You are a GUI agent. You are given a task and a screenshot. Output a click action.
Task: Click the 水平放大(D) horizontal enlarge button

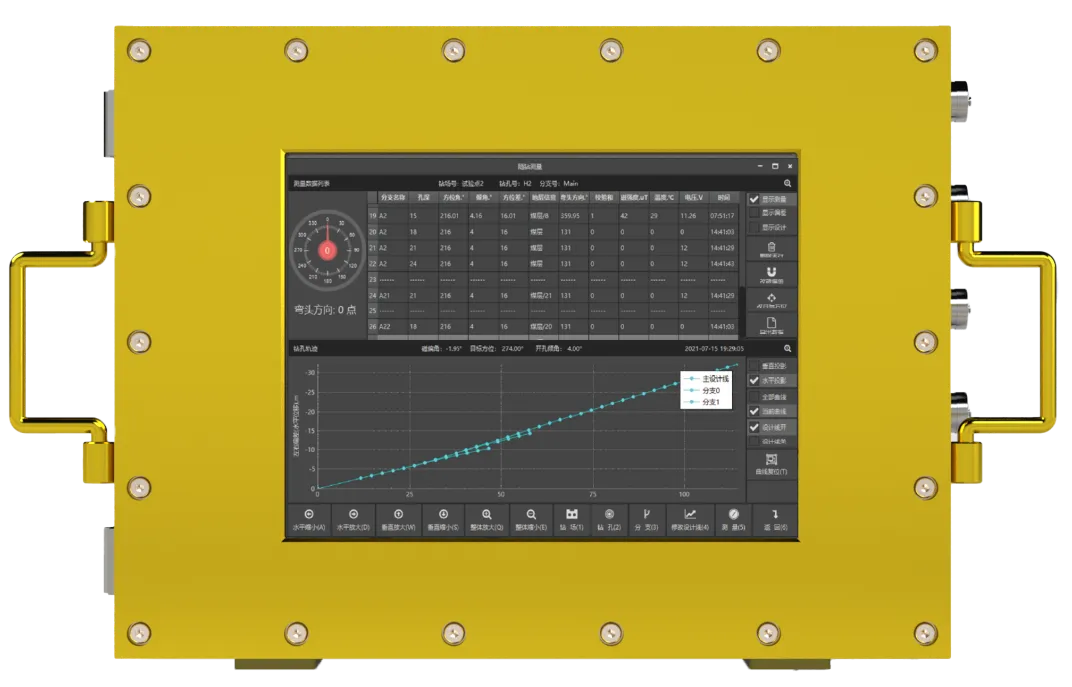tap(353, 520)
